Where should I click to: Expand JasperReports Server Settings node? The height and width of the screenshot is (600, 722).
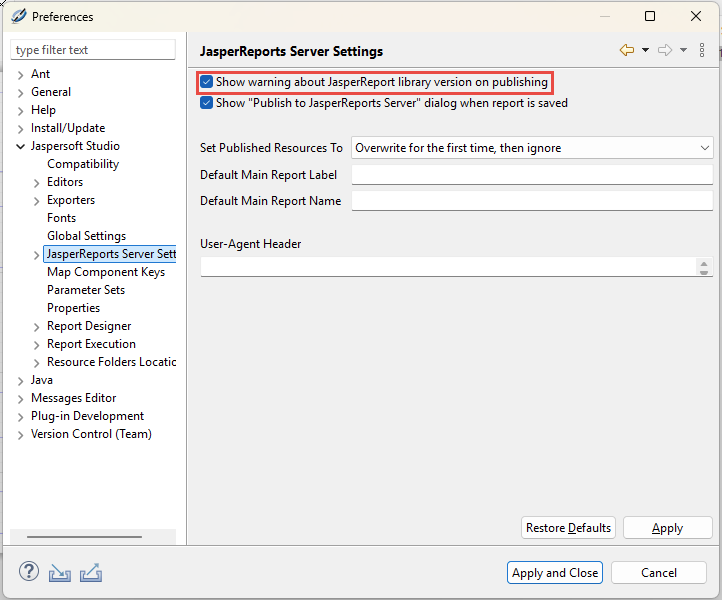coord(36,255)
